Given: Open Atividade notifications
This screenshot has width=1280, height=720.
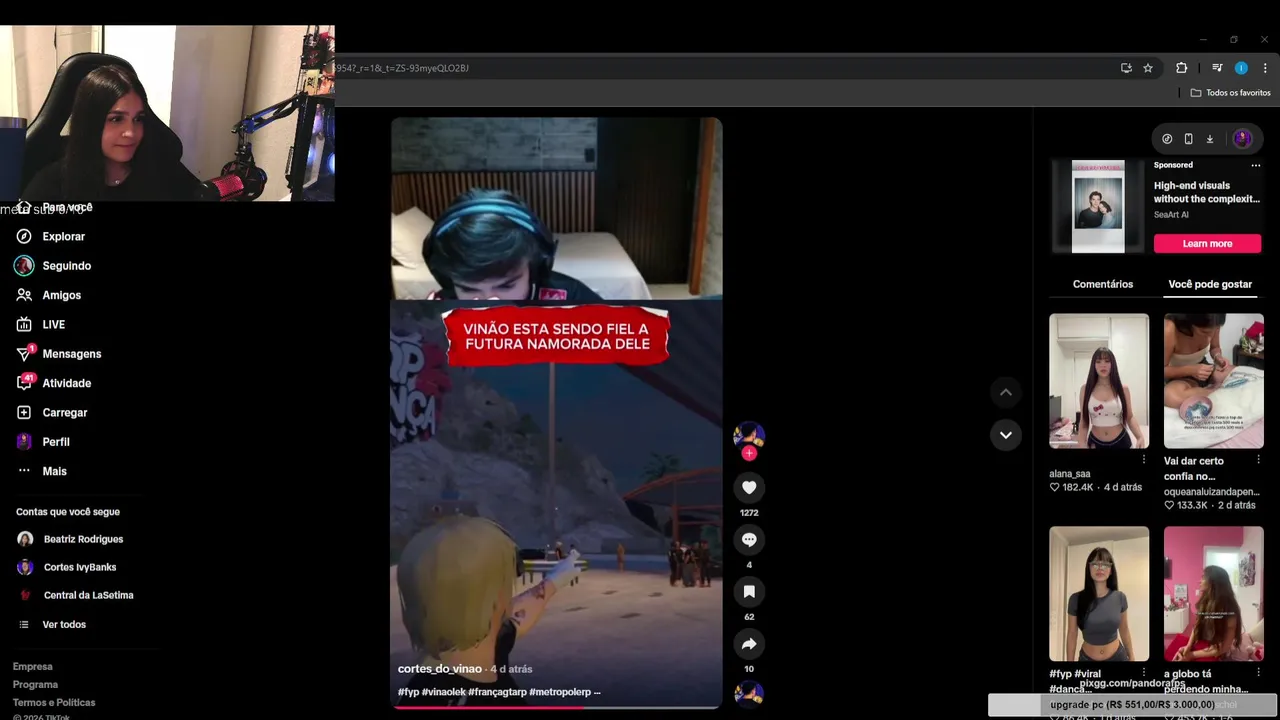Looking at the screenshot, I should (53, 383).
